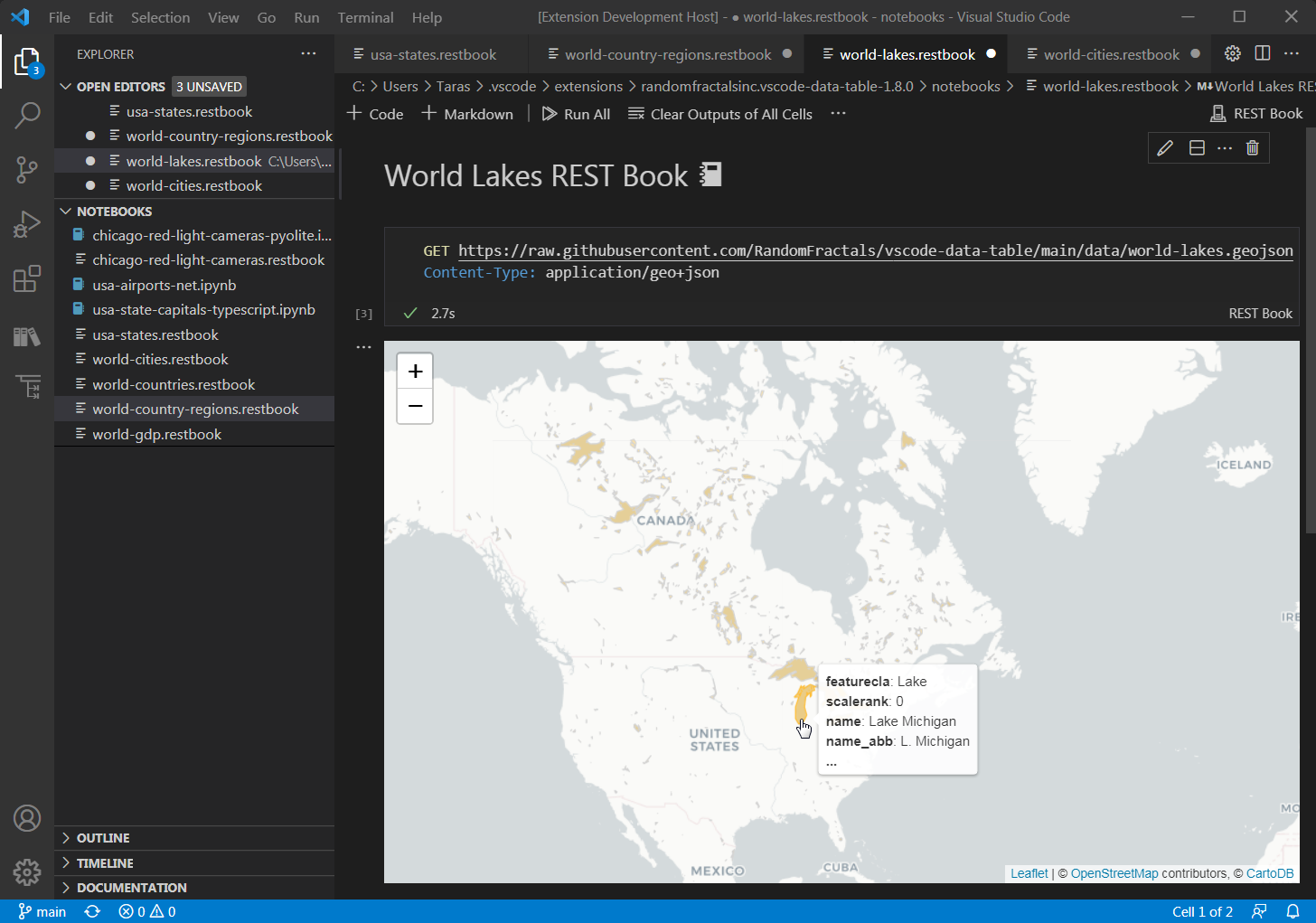Expand the TIMELINE section
The height and width of the screenshot is (923, 1316).
point(65,862)
